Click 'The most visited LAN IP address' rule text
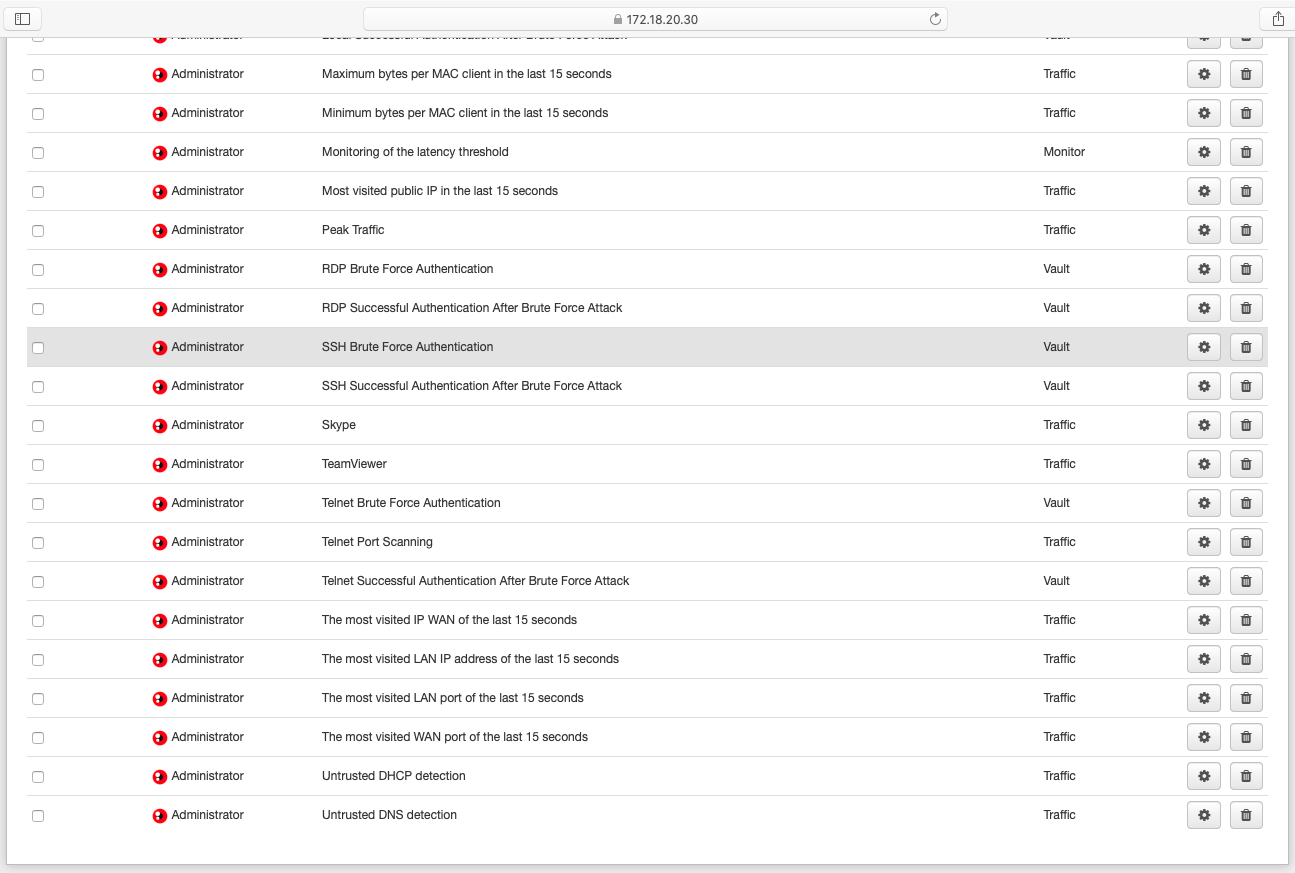 470,659
